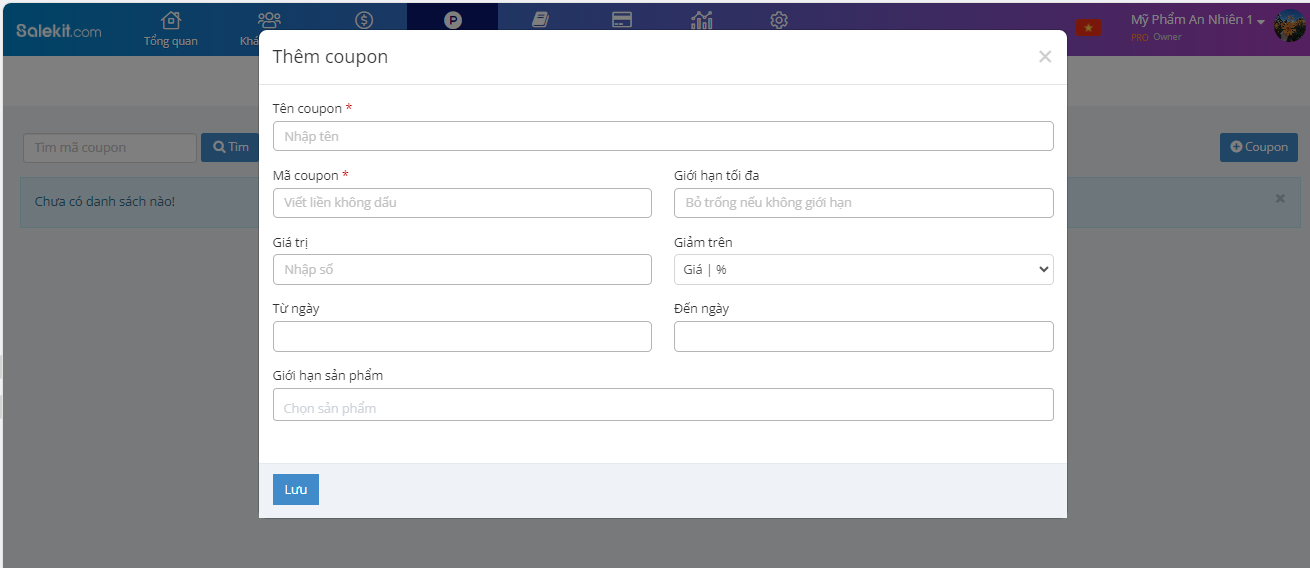
Task: Open the Giảm trên dropdown
Action: click(863, 269)
